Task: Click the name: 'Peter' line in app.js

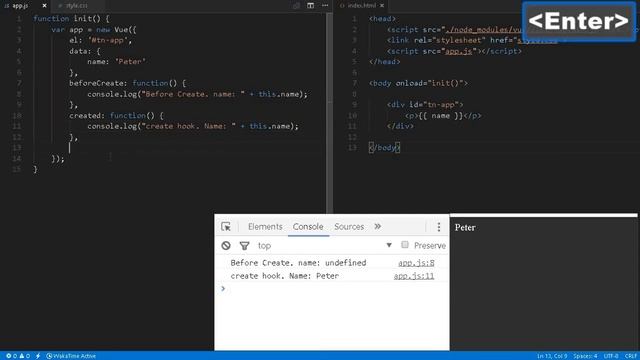Action: (x=116, y=62)
